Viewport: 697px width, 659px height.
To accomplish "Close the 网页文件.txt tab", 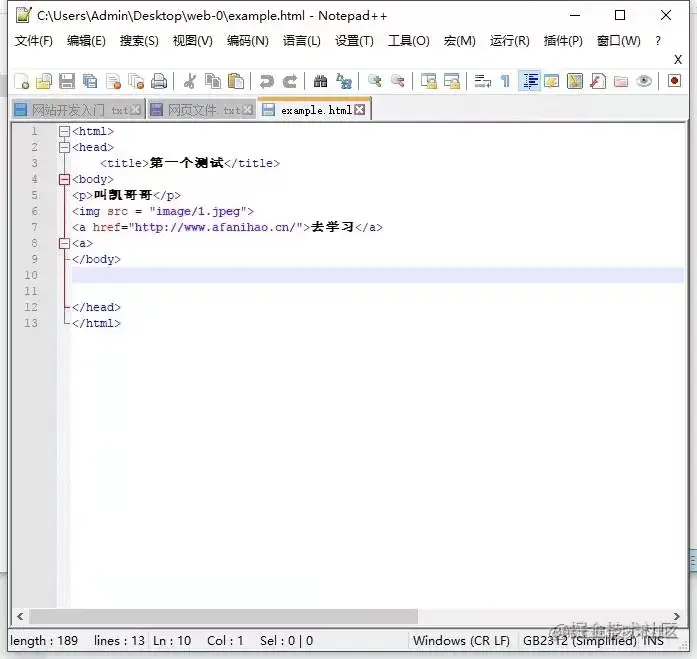I will [248, 110].
